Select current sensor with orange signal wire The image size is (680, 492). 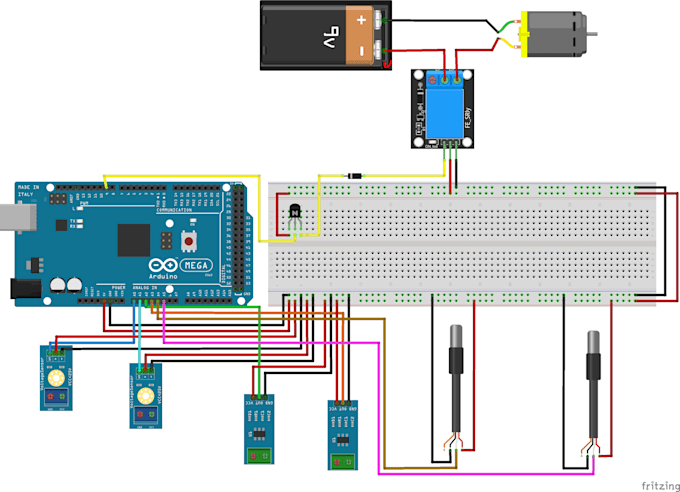(343, 435)
